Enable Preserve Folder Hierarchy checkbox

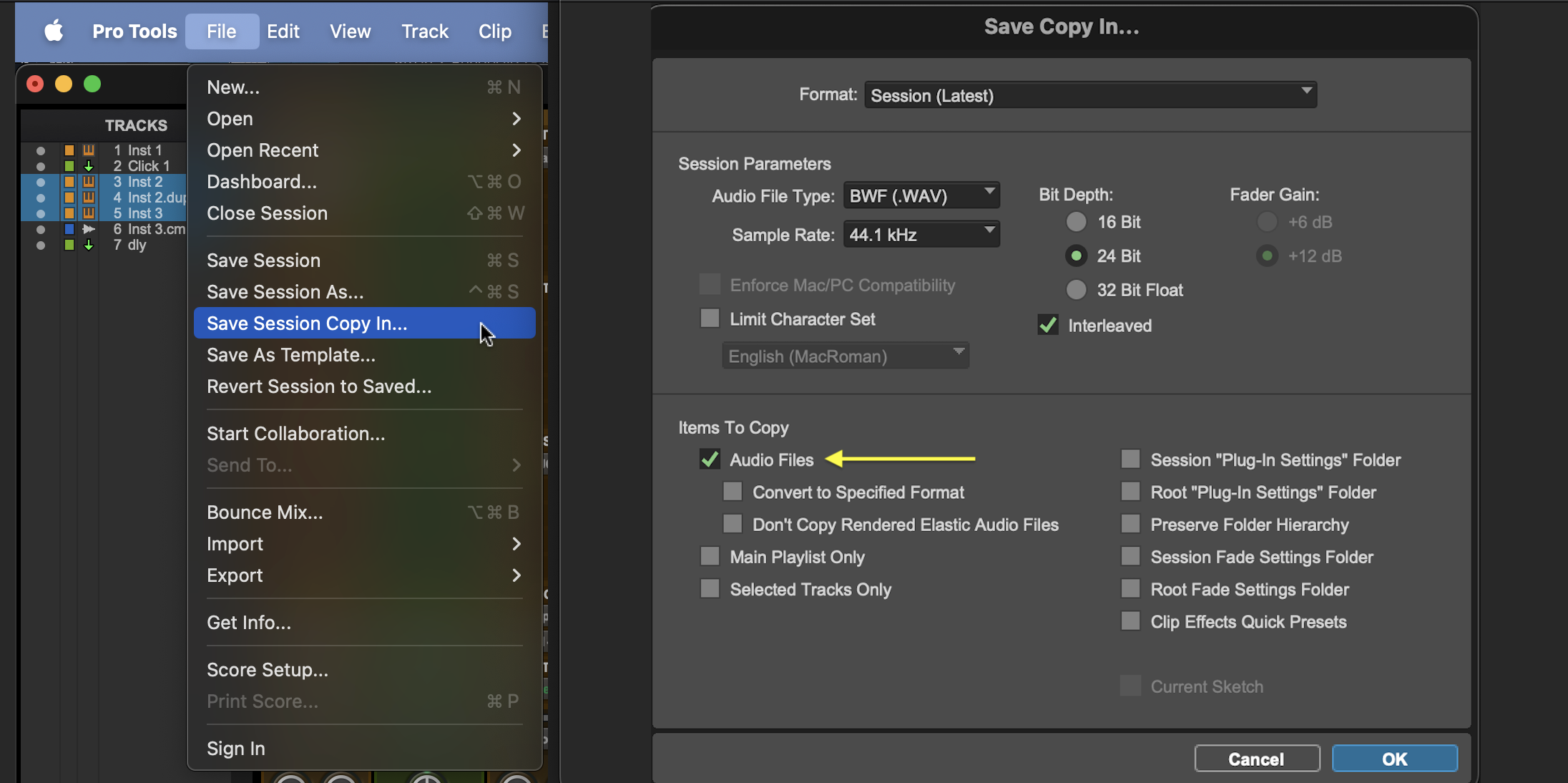tap(1130, 524)
